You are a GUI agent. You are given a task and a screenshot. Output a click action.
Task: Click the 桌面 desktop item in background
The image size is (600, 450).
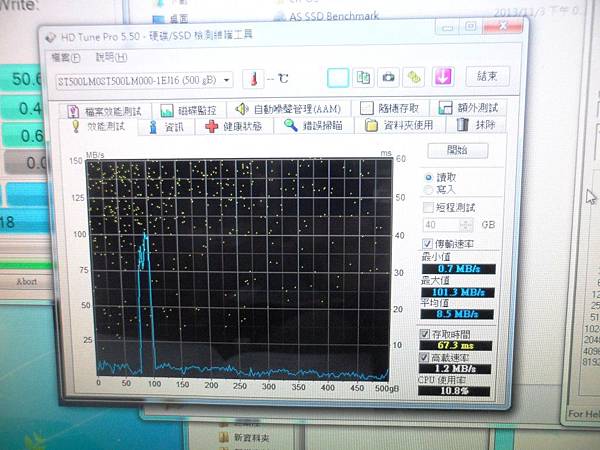pos(170,19)
